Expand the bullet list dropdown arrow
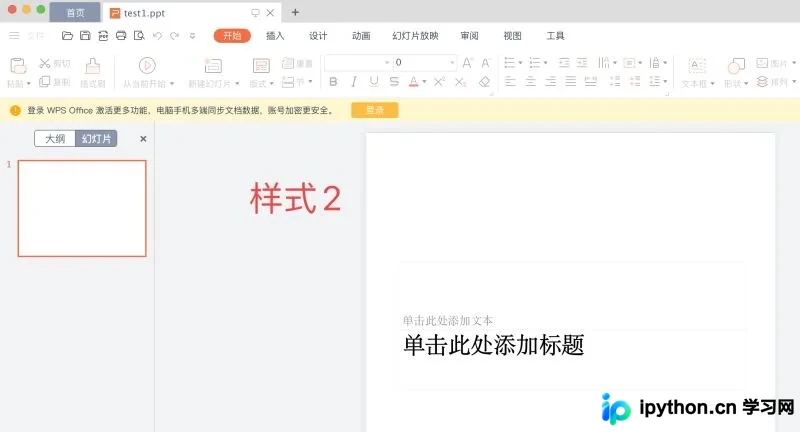Screen dimensions: 800x432 pos(520,63)
